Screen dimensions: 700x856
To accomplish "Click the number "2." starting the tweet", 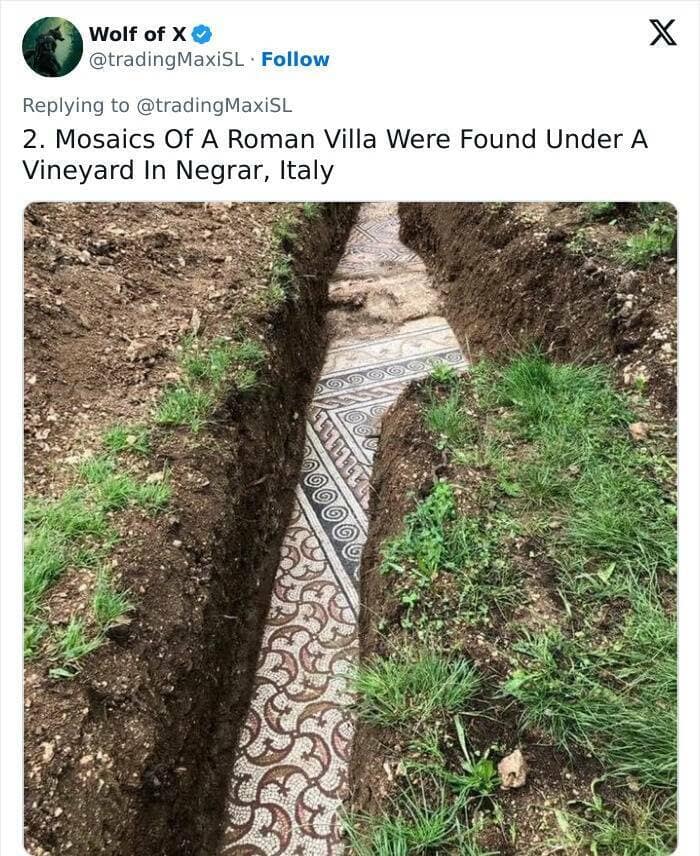I will tap(34, 139).
